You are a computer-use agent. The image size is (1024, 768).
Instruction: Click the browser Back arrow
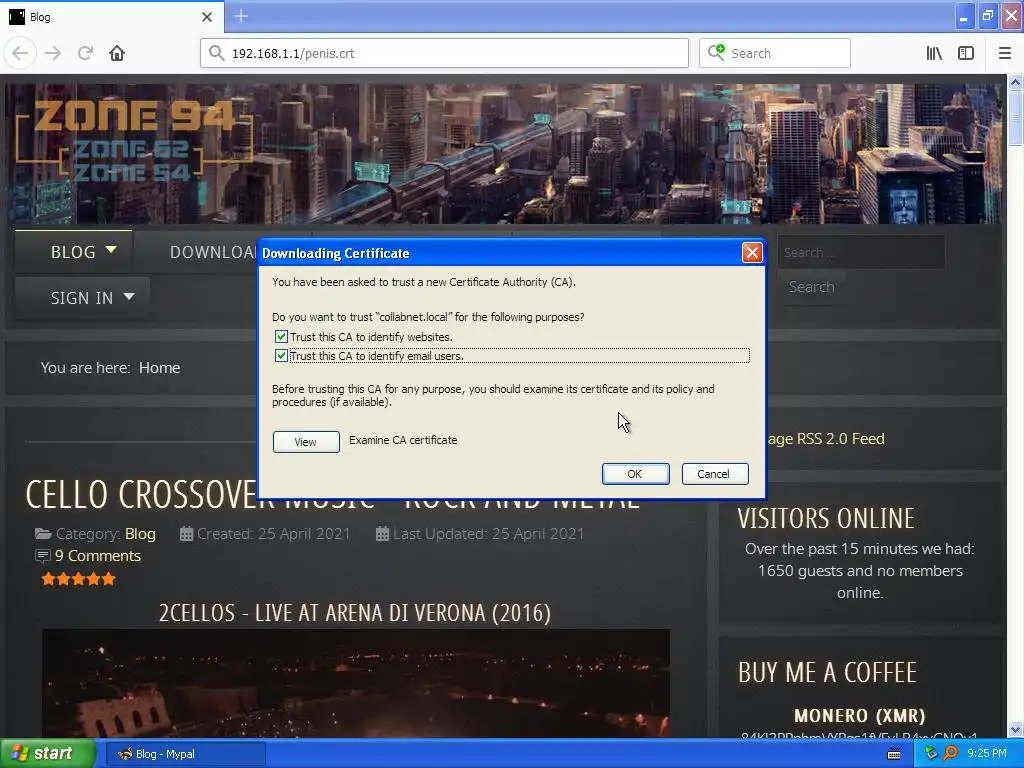point(20,53)
